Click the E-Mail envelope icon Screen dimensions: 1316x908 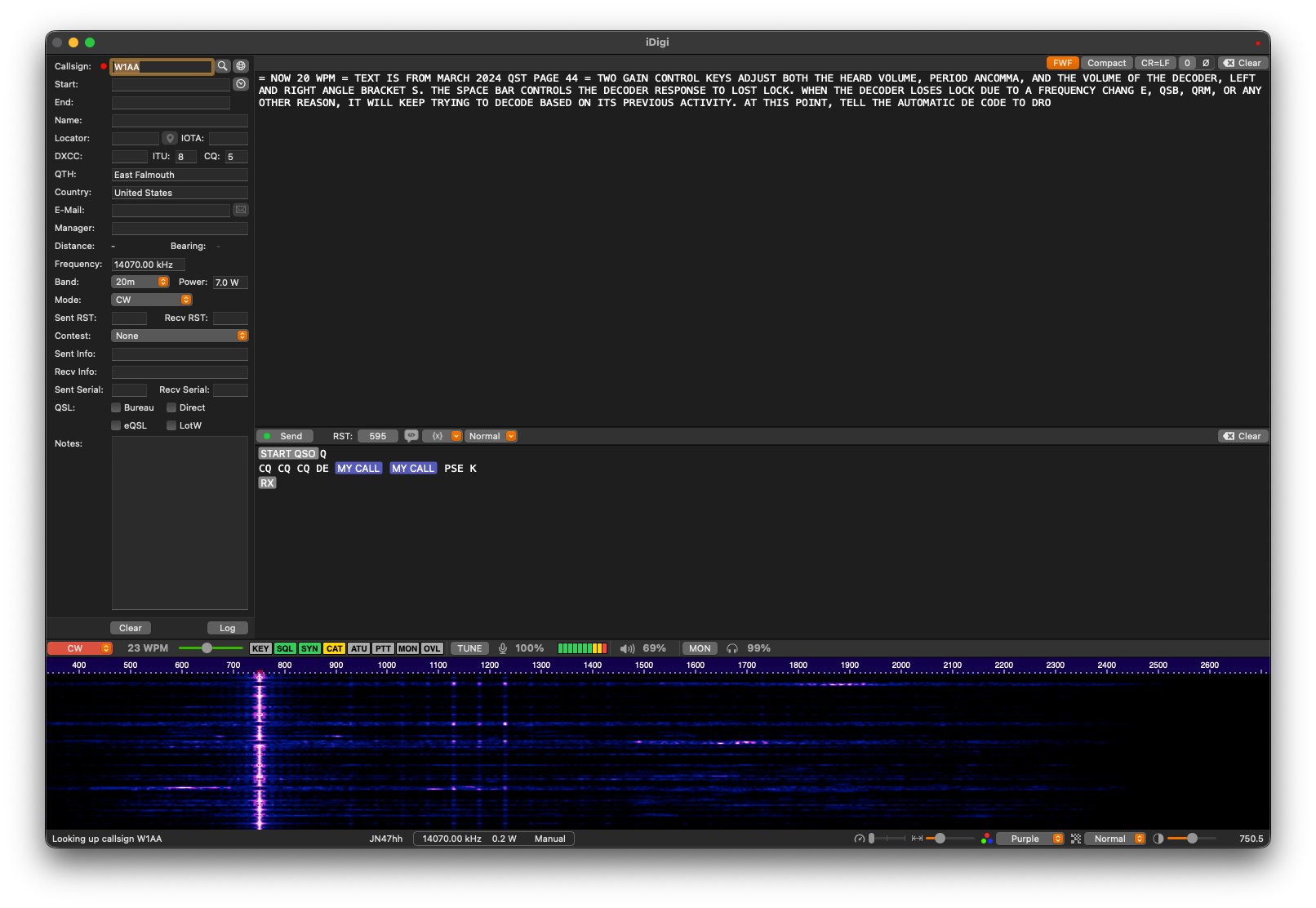(x=241, y=210)
